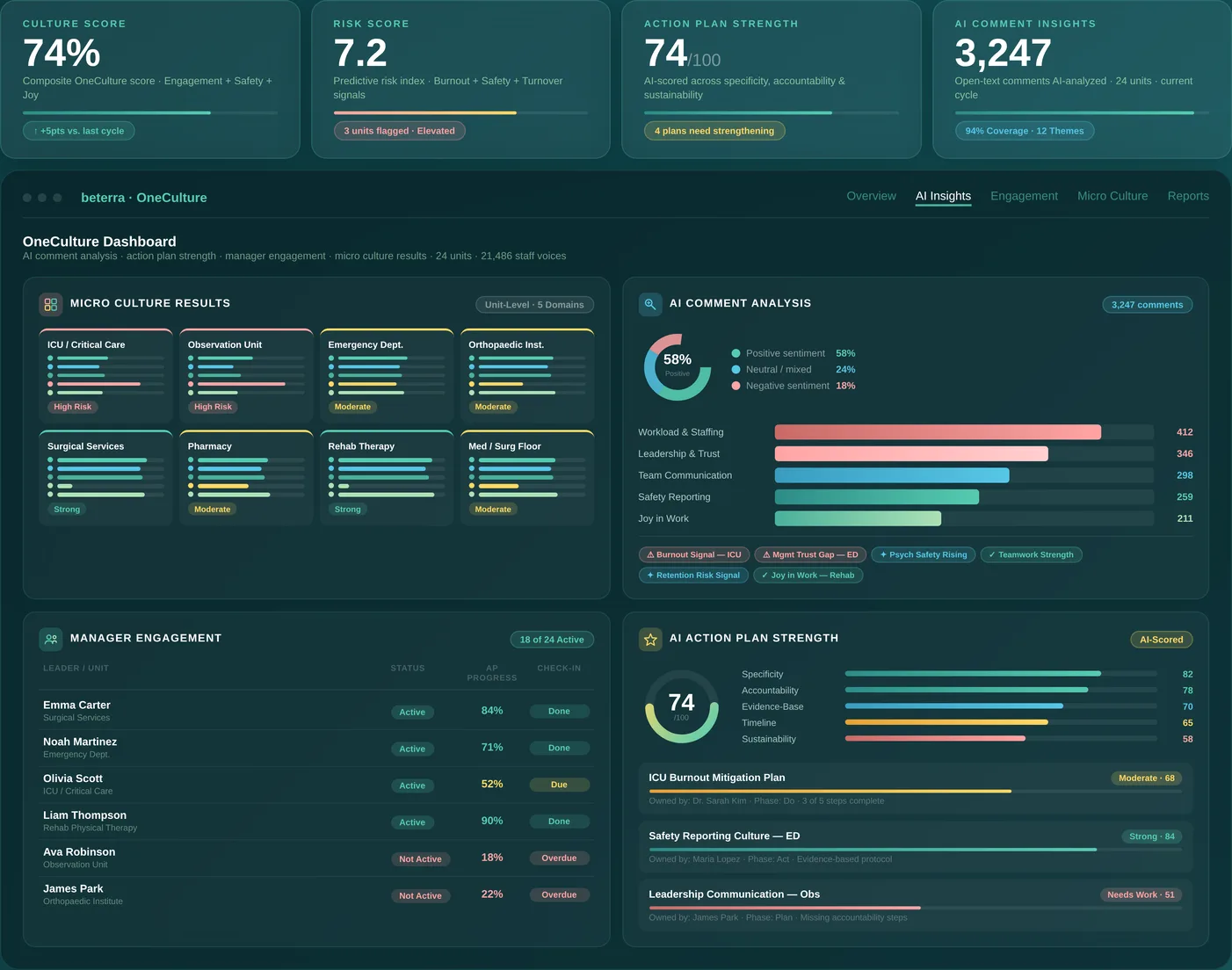Viewport: 1232px width, 970px height.
Task: Click the beterra · OneCulture logo link
Action: point(143,197)
